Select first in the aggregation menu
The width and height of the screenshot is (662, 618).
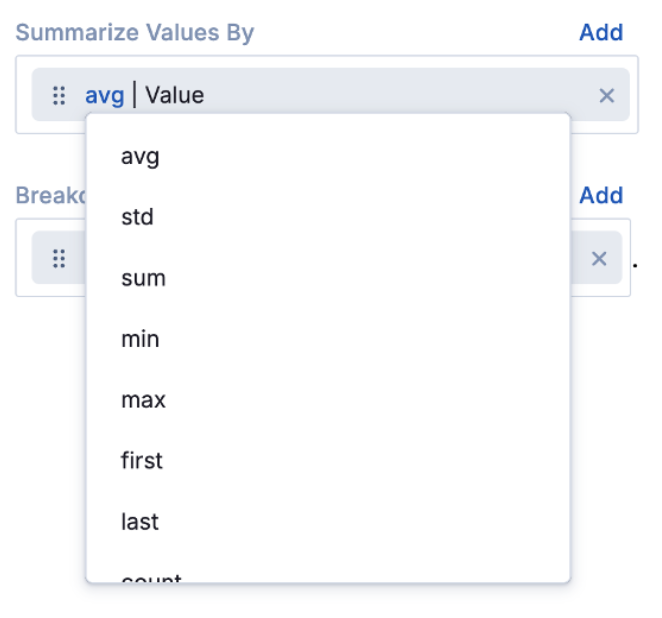tap(141, 461)
